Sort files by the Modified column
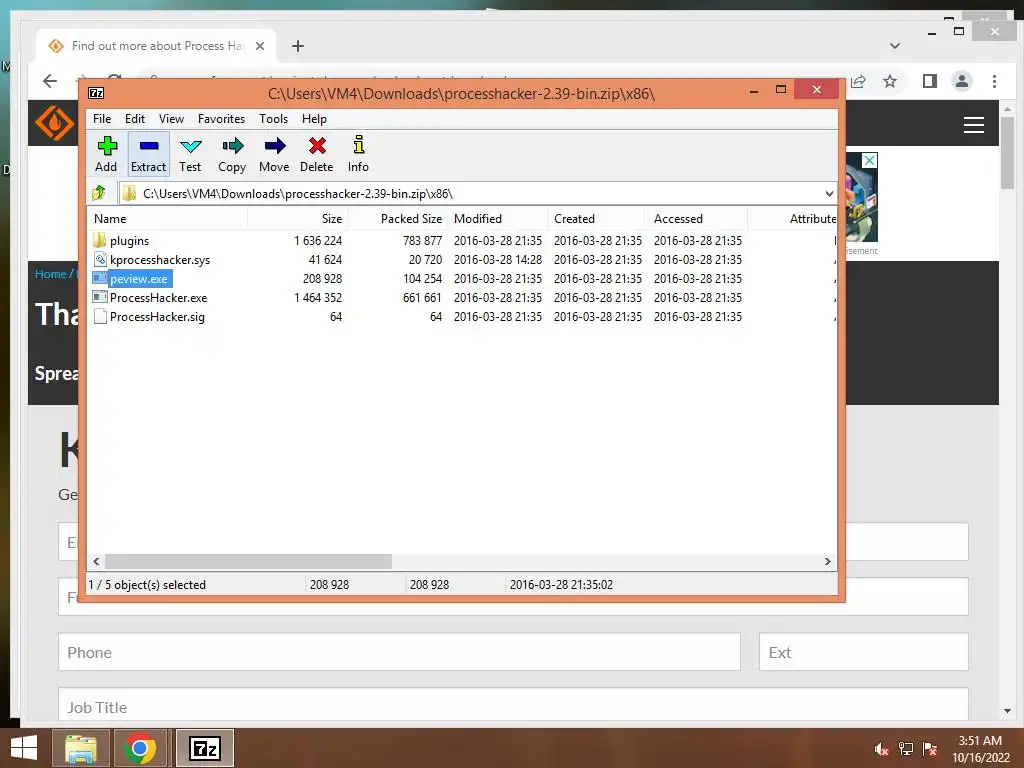Image resolution: width=1024 pixels, height=768 pixels. coord(498,219)
